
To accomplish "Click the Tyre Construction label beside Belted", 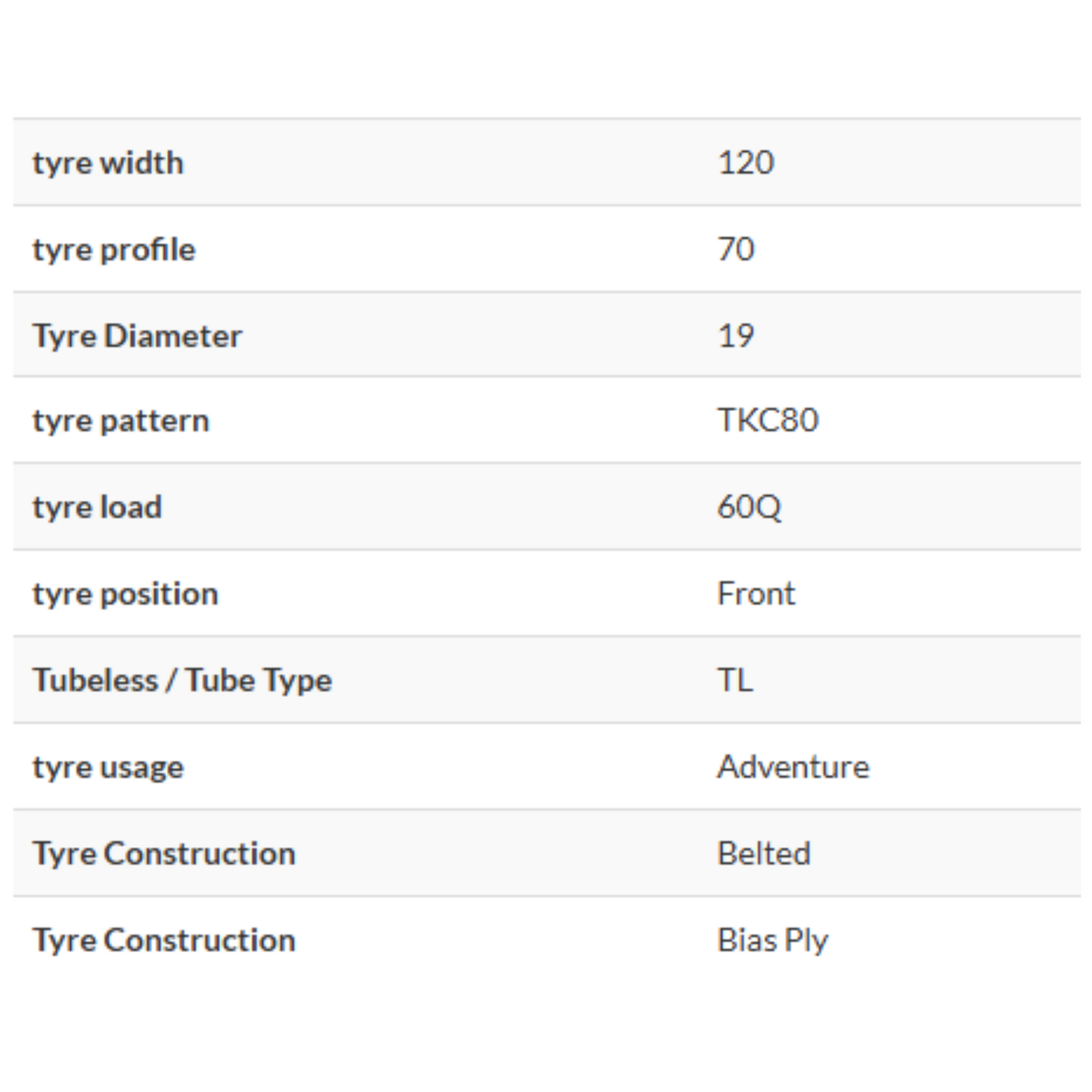I will pos(163,854).
